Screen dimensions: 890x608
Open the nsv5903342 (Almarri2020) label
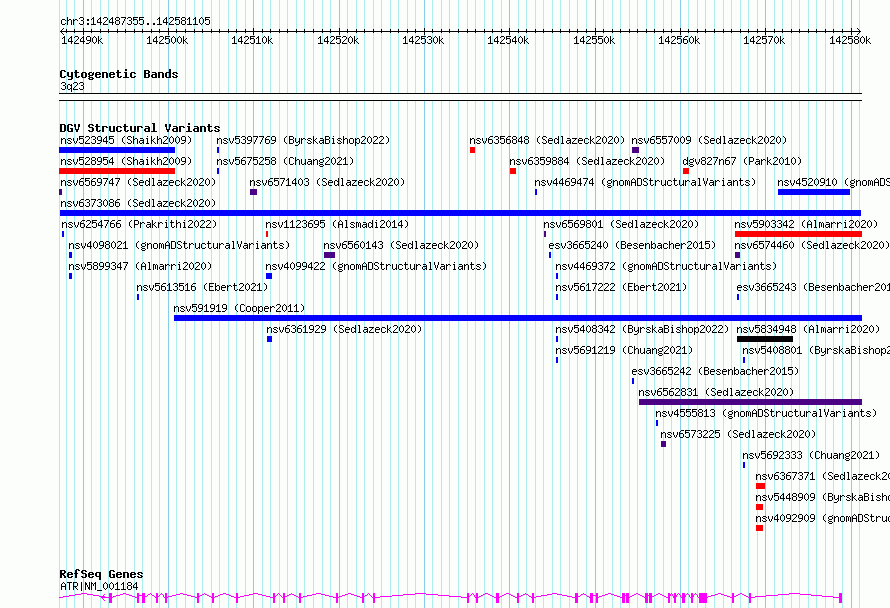pyautogui.click(x=806, y=224)
